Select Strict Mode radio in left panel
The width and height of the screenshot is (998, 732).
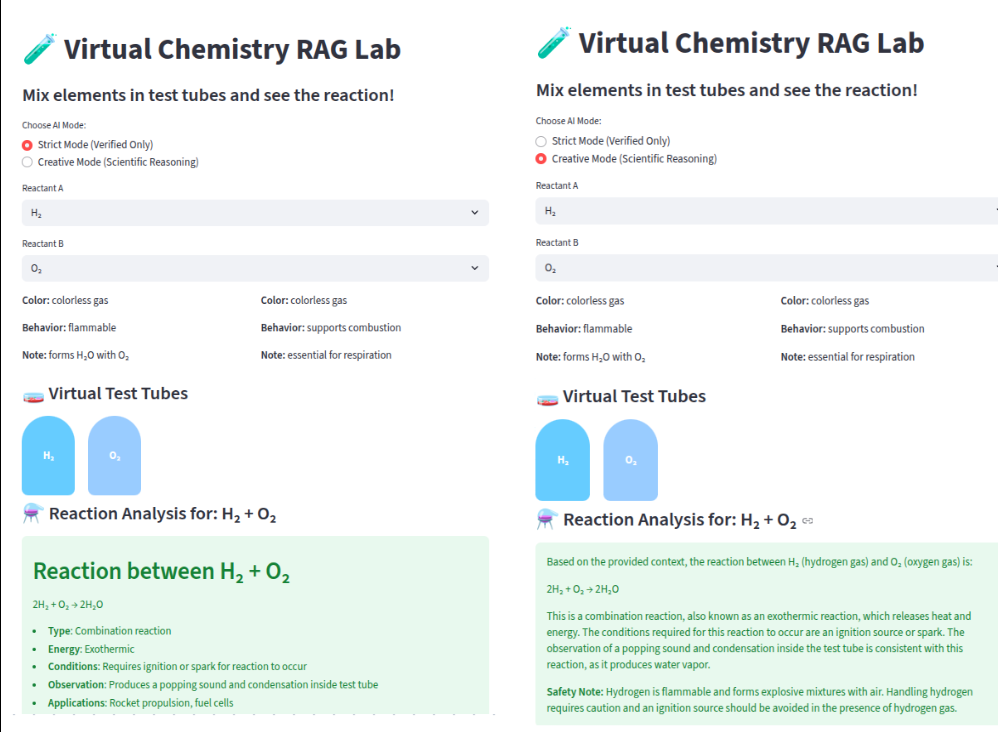pyautogui.click(x=28, y=145)
